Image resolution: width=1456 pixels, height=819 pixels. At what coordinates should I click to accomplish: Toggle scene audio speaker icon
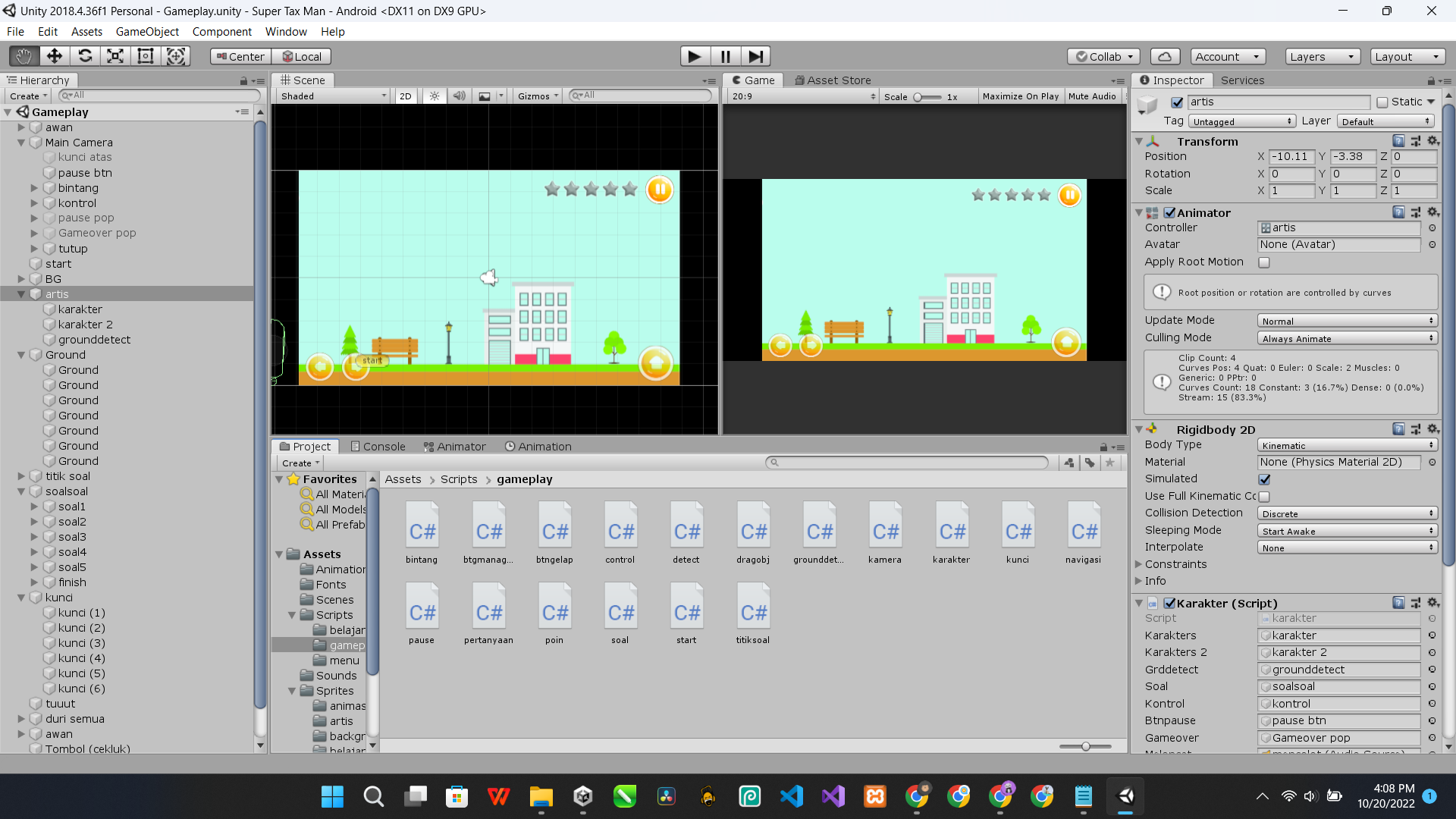(x=459, y=96)
